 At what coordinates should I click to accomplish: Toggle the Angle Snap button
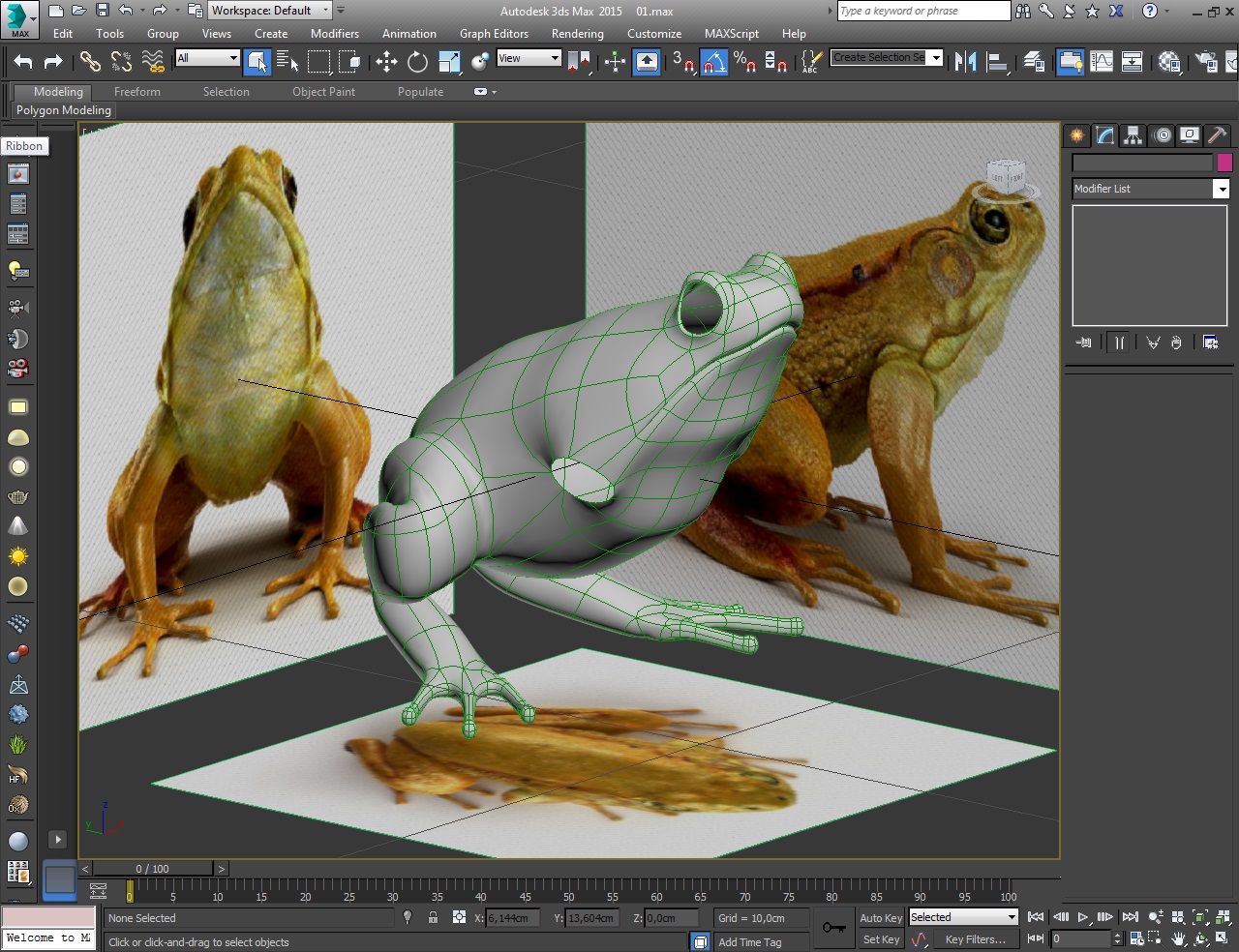[x=713, y=62]
